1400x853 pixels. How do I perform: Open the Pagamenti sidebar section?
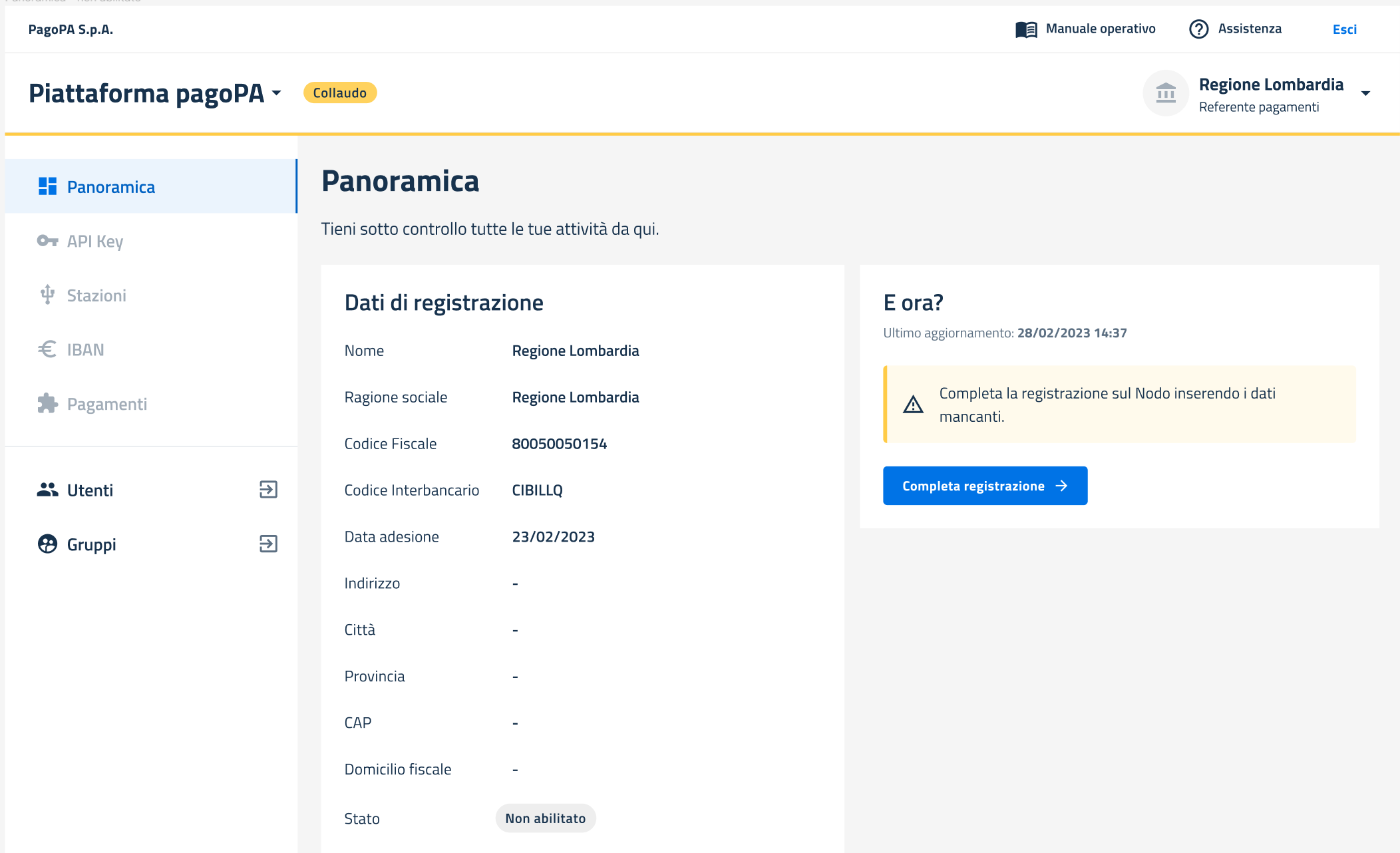[106, 404]
